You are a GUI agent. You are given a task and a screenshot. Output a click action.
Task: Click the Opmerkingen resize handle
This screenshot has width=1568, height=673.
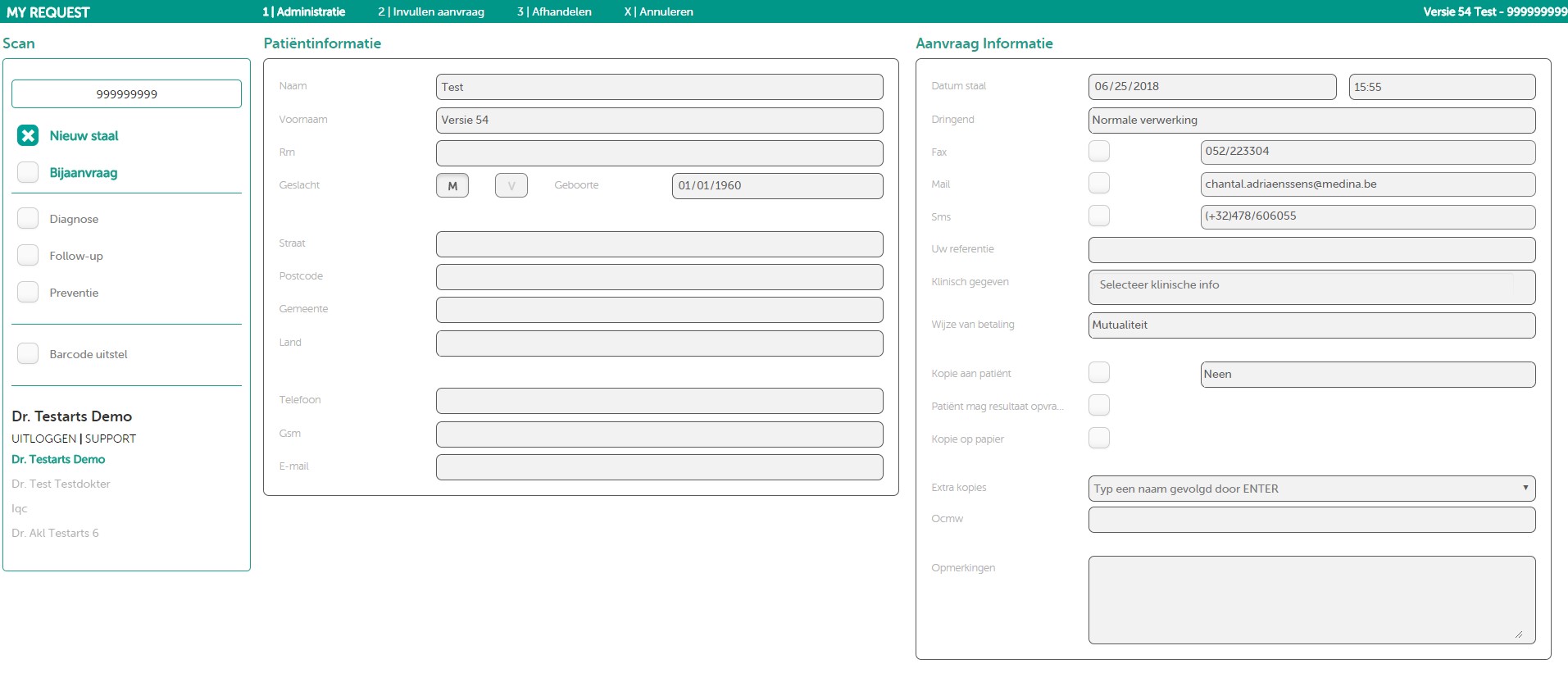point(1519,634)
